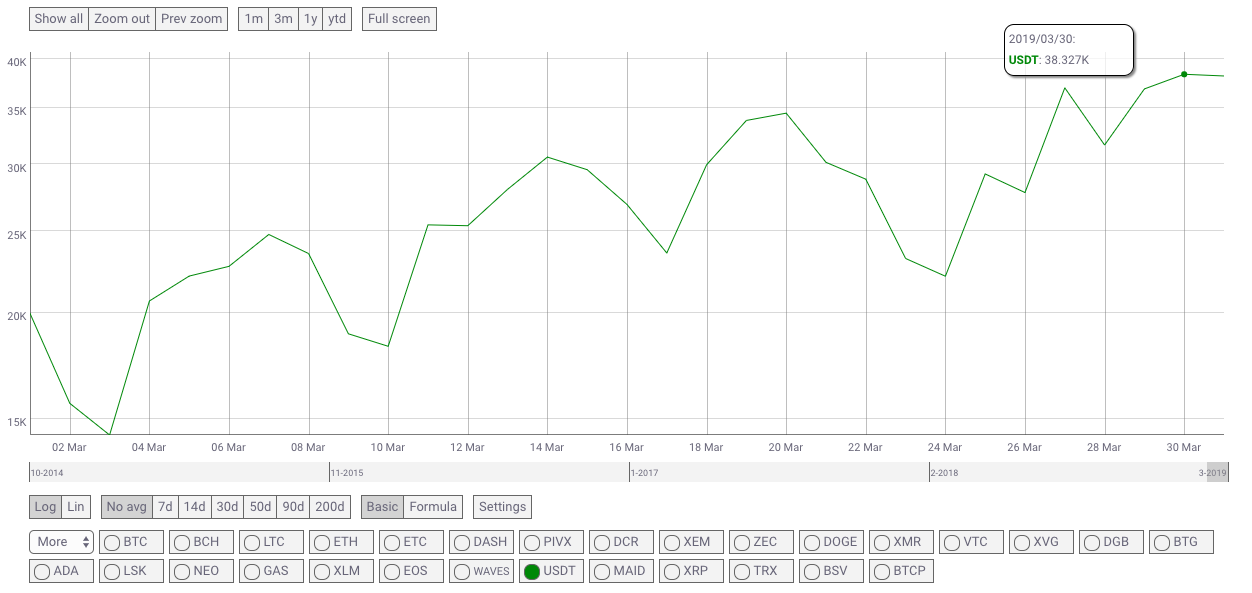The image size is (1252, 593).
Task: Switch range to ytd
Action: [x=337, y=19]
